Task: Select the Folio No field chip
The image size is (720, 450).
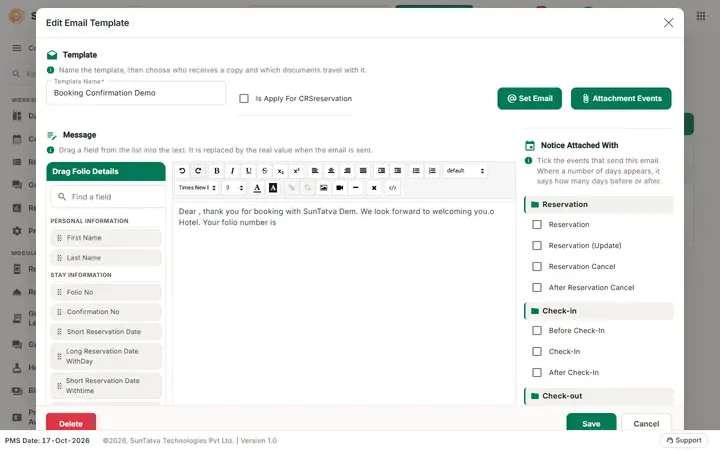Action: (106, 292)
